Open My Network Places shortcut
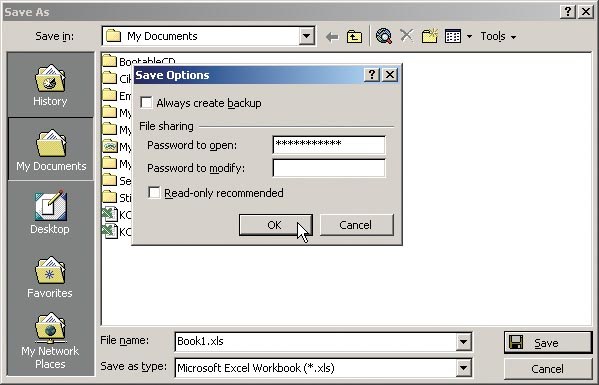The width and height of the screenshot is (599, 385). (50, 341)
